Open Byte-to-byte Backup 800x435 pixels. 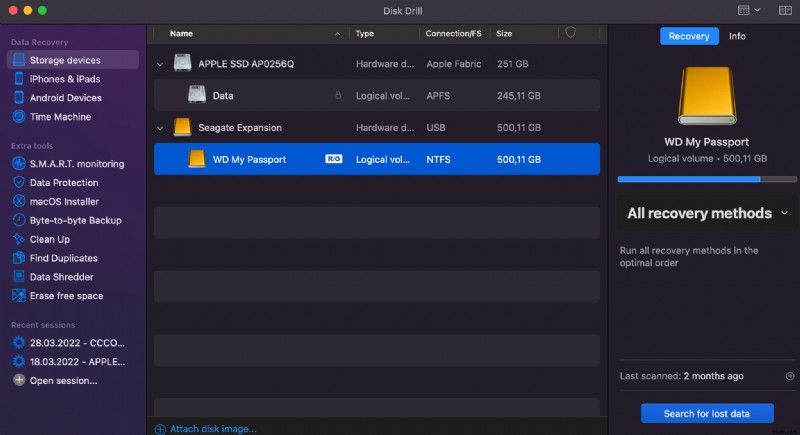pyautogui.click(x=76, y=220)
